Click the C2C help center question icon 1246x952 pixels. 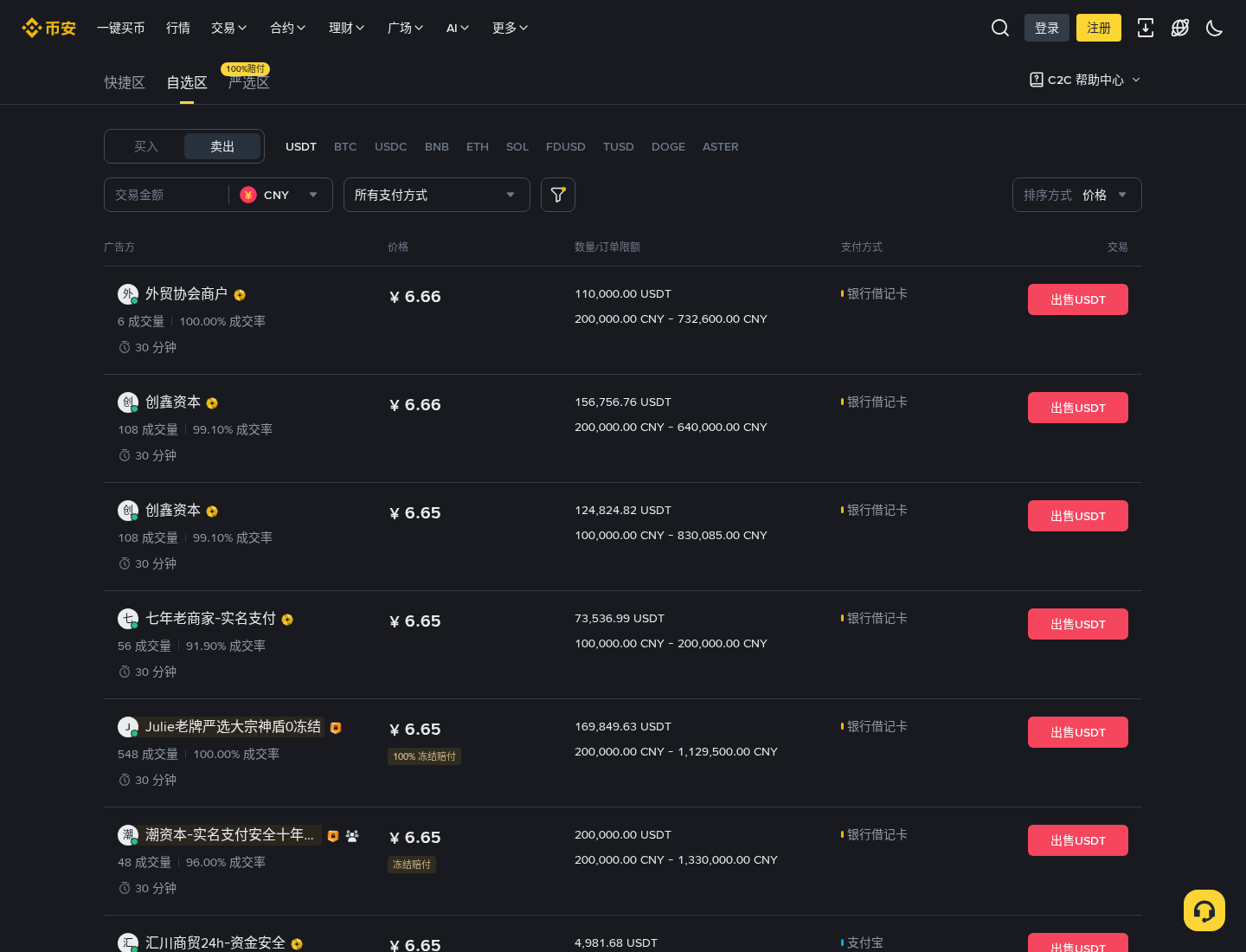click(1037, 80)
